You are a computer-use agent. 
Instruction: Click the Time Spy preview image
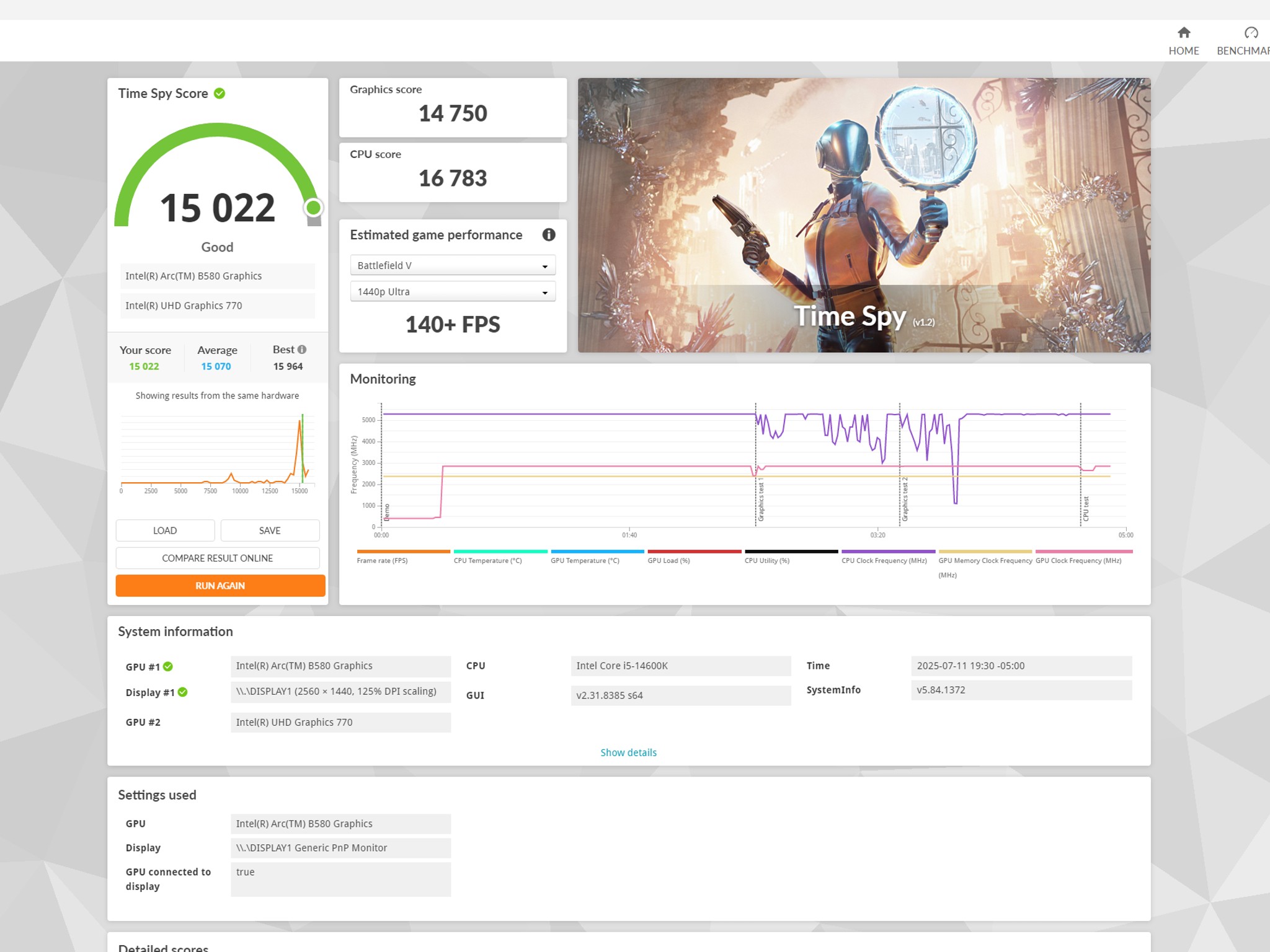(864, 215)
